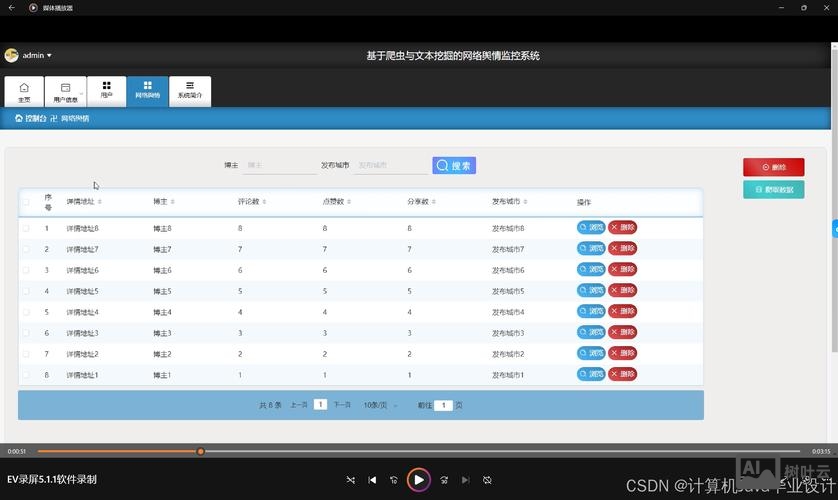Switch to the 用户 navigation tab
The width and height of the screenshot is (838, 500).
[106, 91]
